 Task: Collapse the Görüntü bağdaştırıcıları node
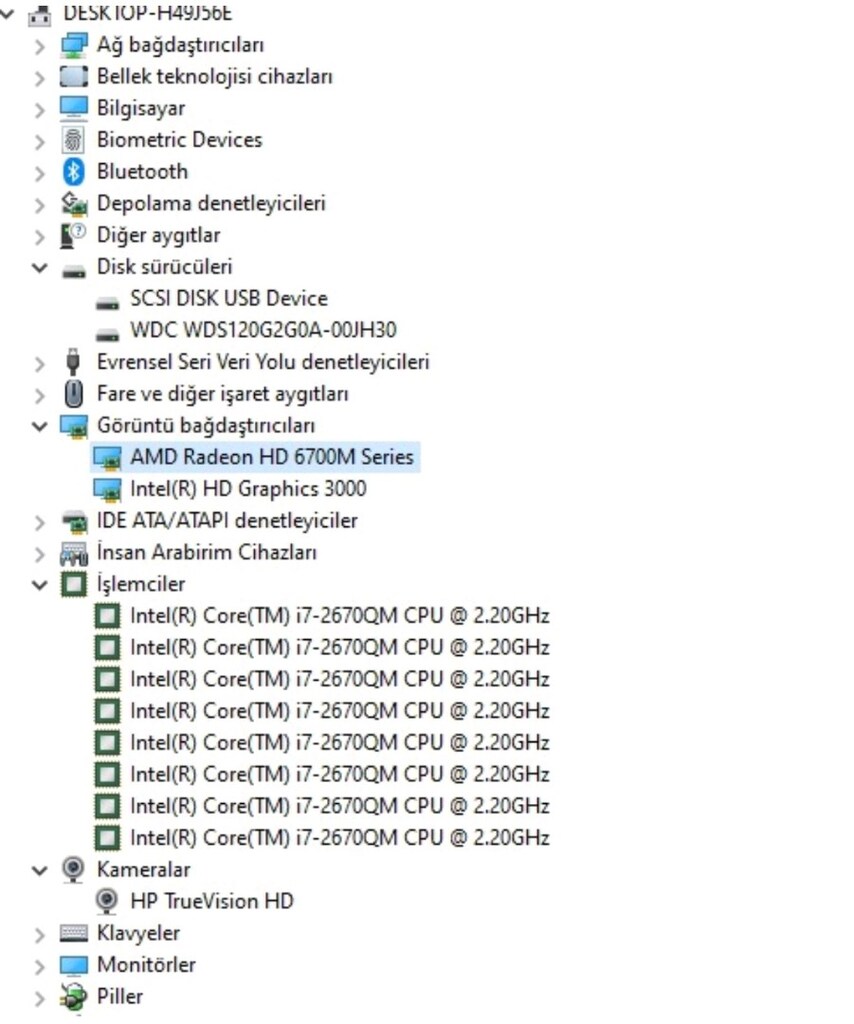(x=40, y=426)
